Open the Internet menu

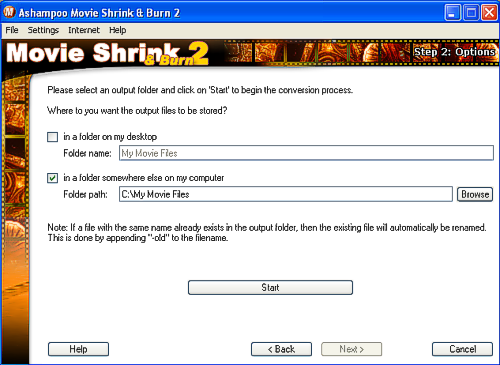pyautogui.click(x=84, y=30)
